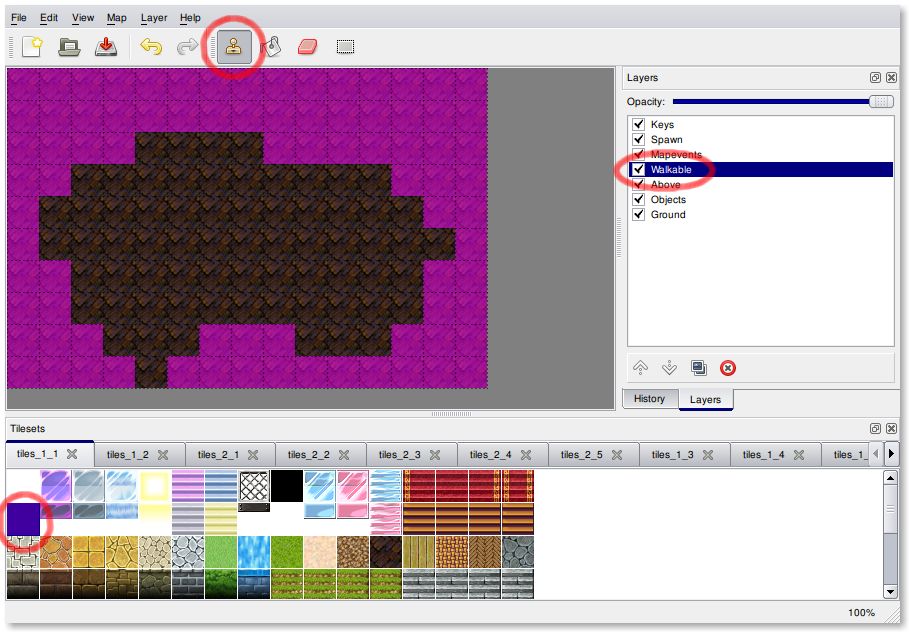
Task: Pick the solid purple tile
Action: click(24, 519)
